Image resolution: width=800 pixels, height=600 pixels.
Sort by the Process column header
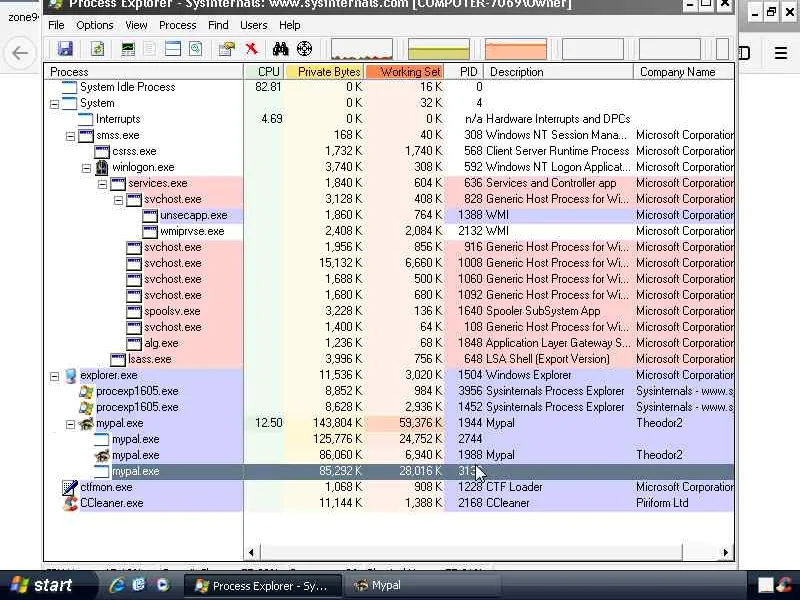[x=144, y=72]
